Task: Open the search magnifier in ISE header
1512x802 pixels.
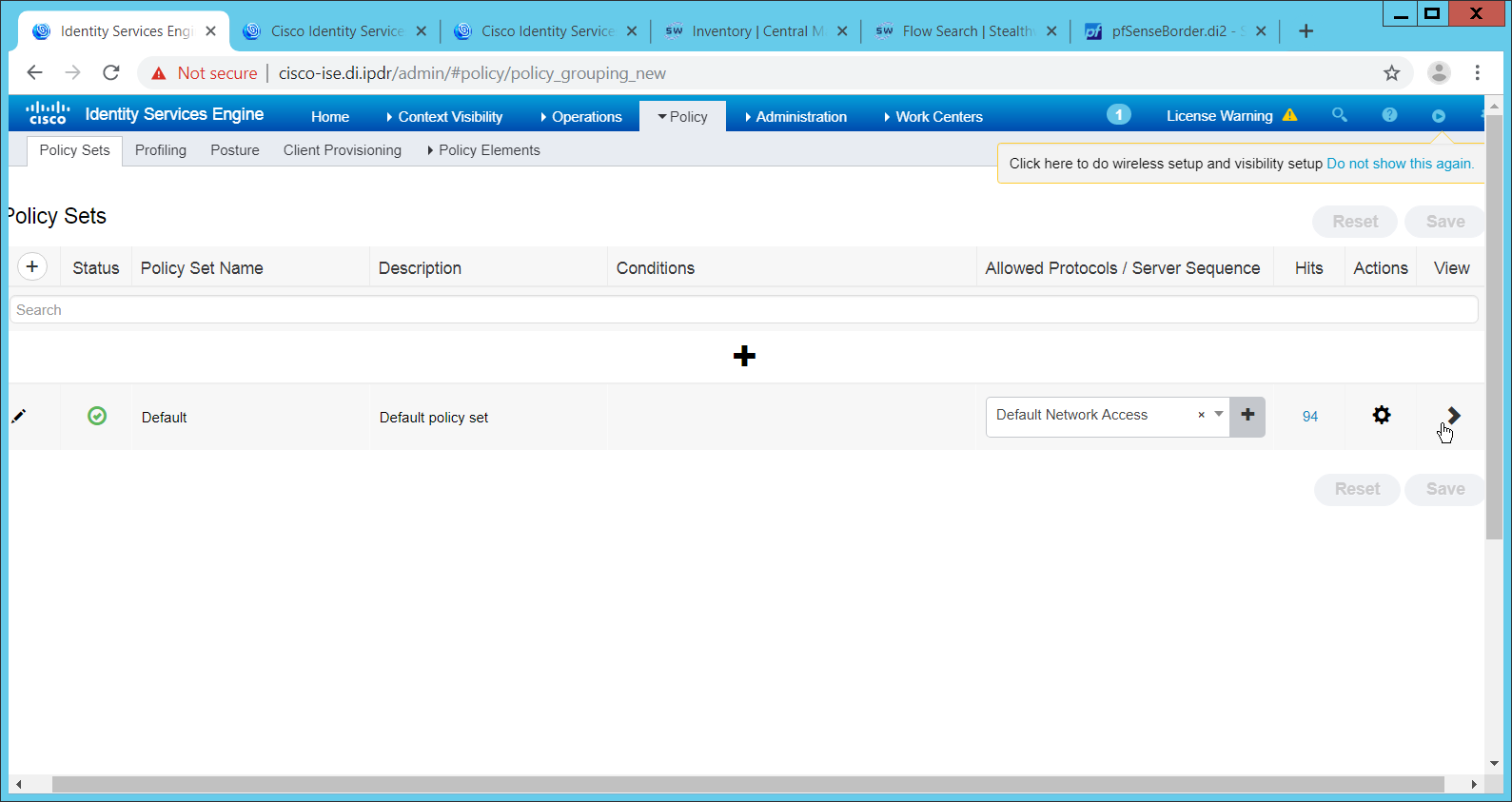Action: pyautogui.click(x=1339, y=115)
